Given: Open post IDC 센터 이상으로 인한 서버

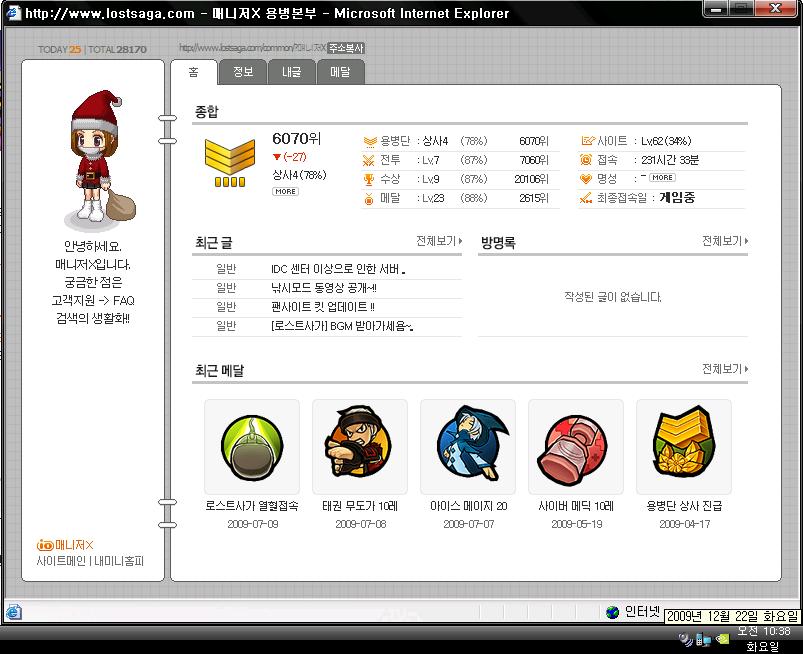Looking at the screenshot, I should tap(338, 269).
